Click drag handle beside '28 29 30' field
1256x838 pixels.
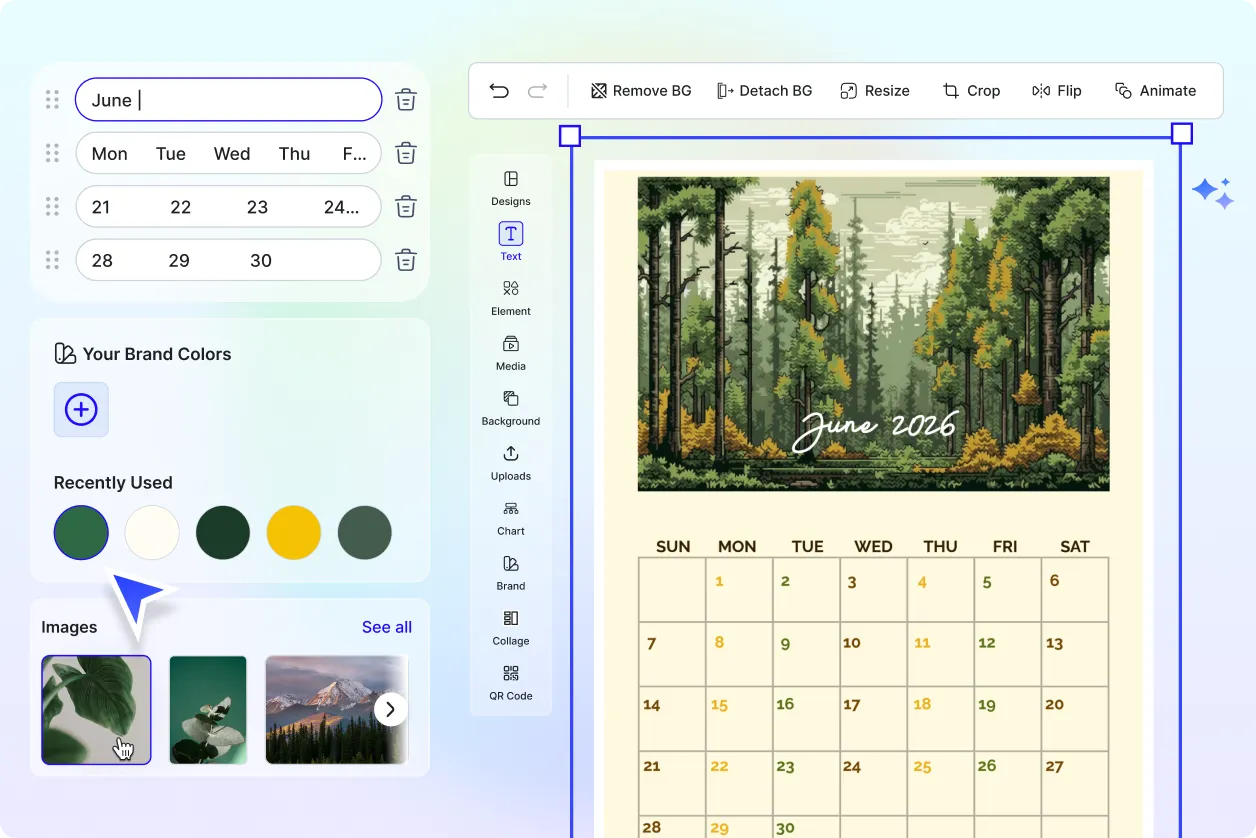pyautogui.click(x=52, y=260)
